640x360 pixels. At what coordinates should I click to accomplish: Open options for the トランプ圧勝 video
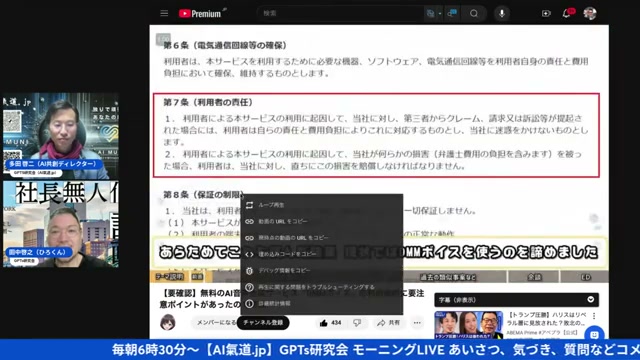pos(594,316)
